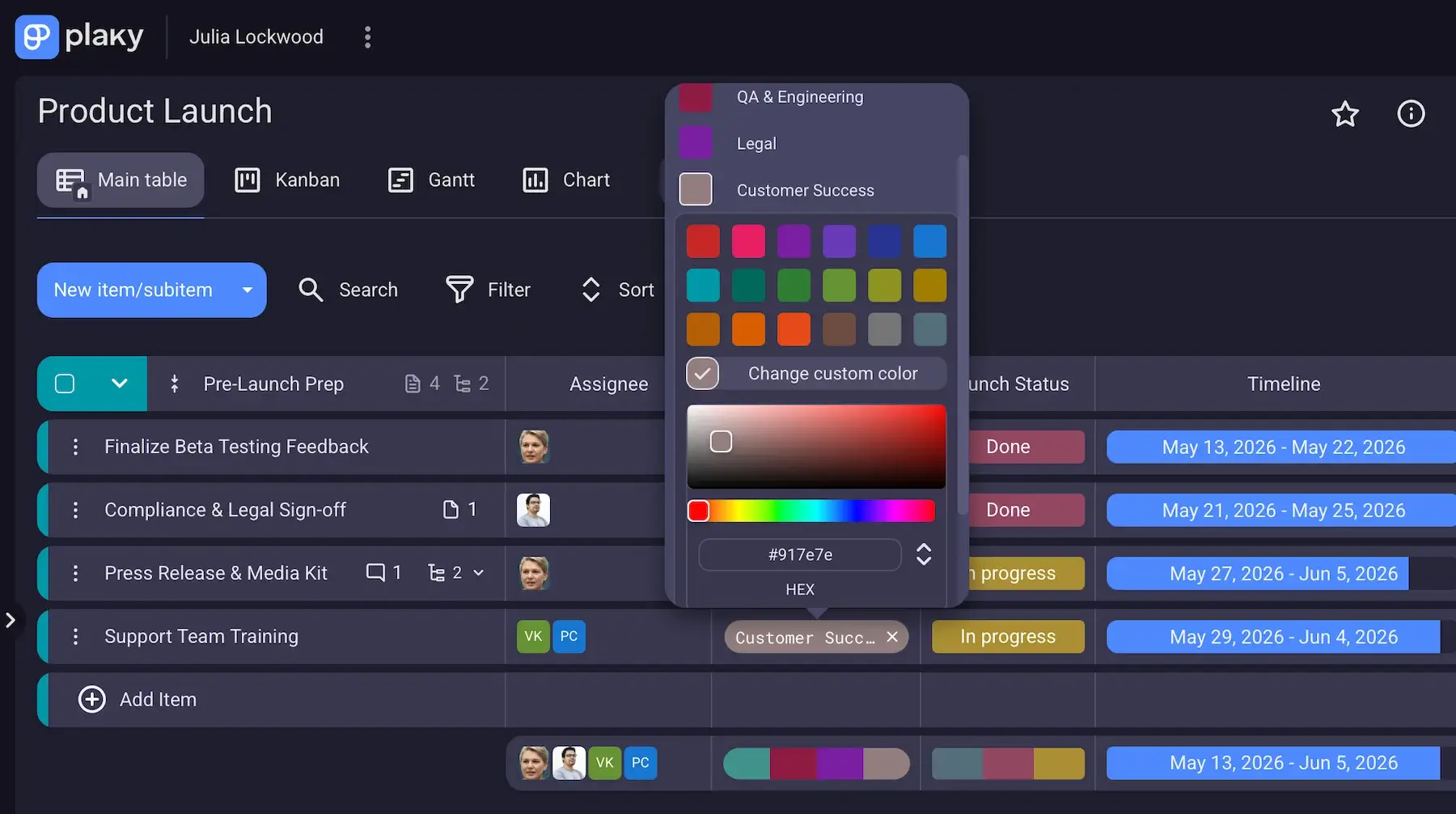Switch to the Main table view
The image size is (1456, 814).
click(121, 180)
